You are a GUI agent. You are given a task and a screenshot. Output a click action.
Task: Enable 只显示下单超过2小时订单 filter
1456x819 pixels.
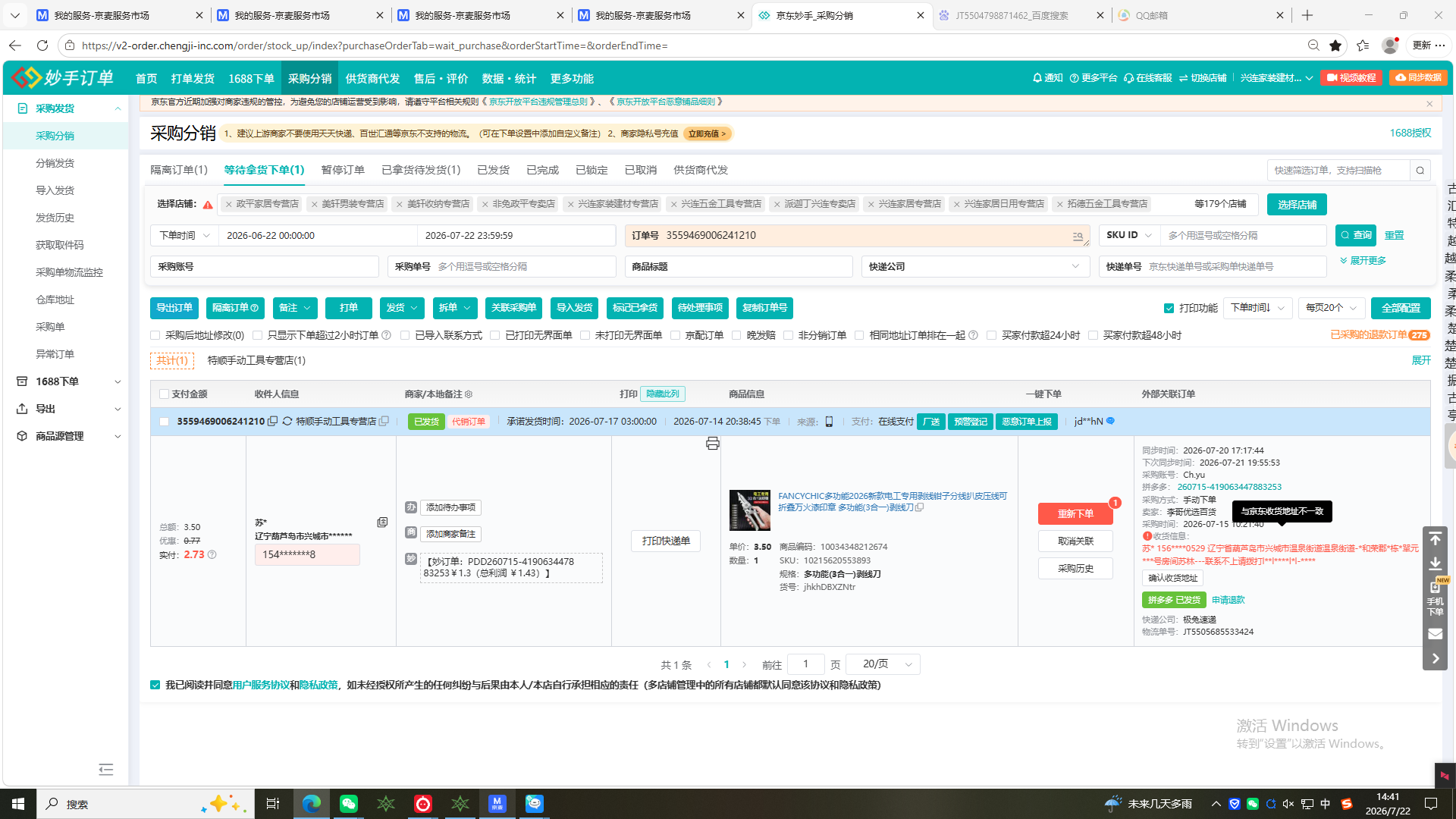pyautogui.click(x=258, y=335)
